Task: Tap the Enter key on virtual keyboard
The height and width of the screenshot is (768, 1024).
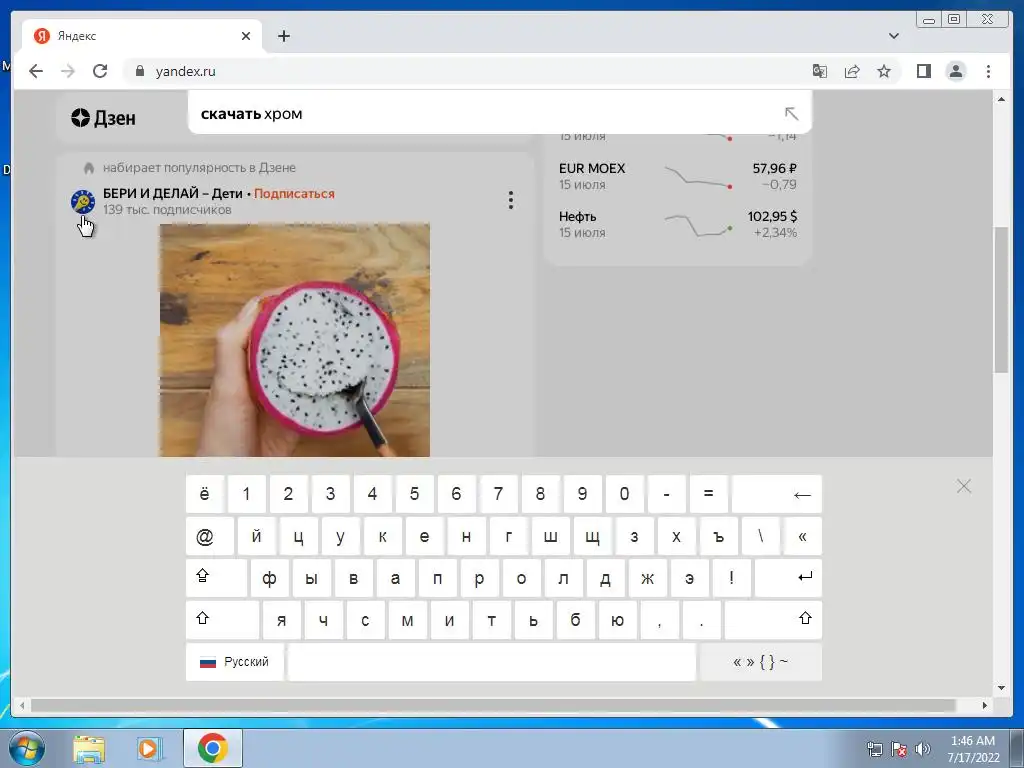Action: pyautogui.click(x=788, y=578)
